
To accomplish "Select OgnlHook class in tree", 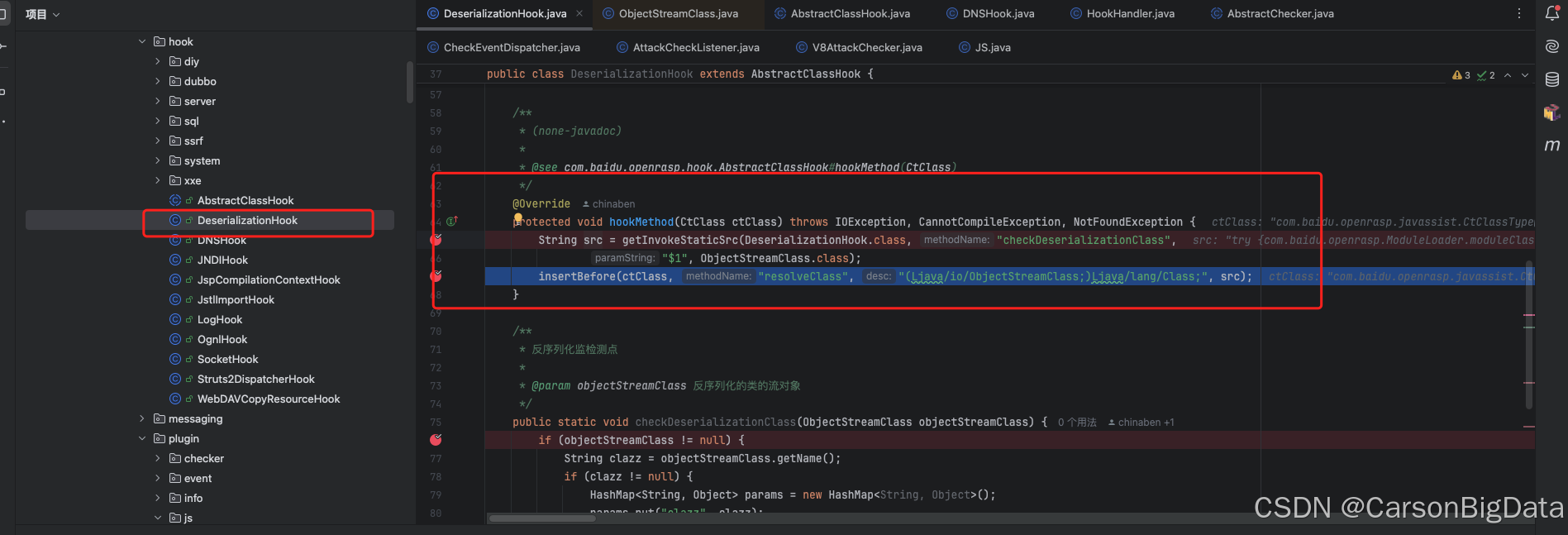I will pyautogui.click(x=222, y=339).
